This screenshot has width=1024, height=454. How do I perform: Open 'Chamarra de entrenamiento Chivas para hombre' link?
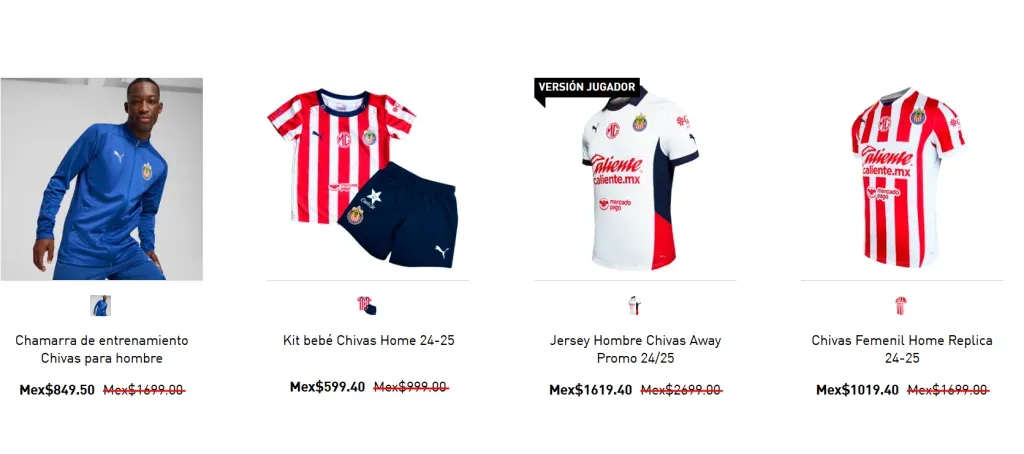pos(101,349)
